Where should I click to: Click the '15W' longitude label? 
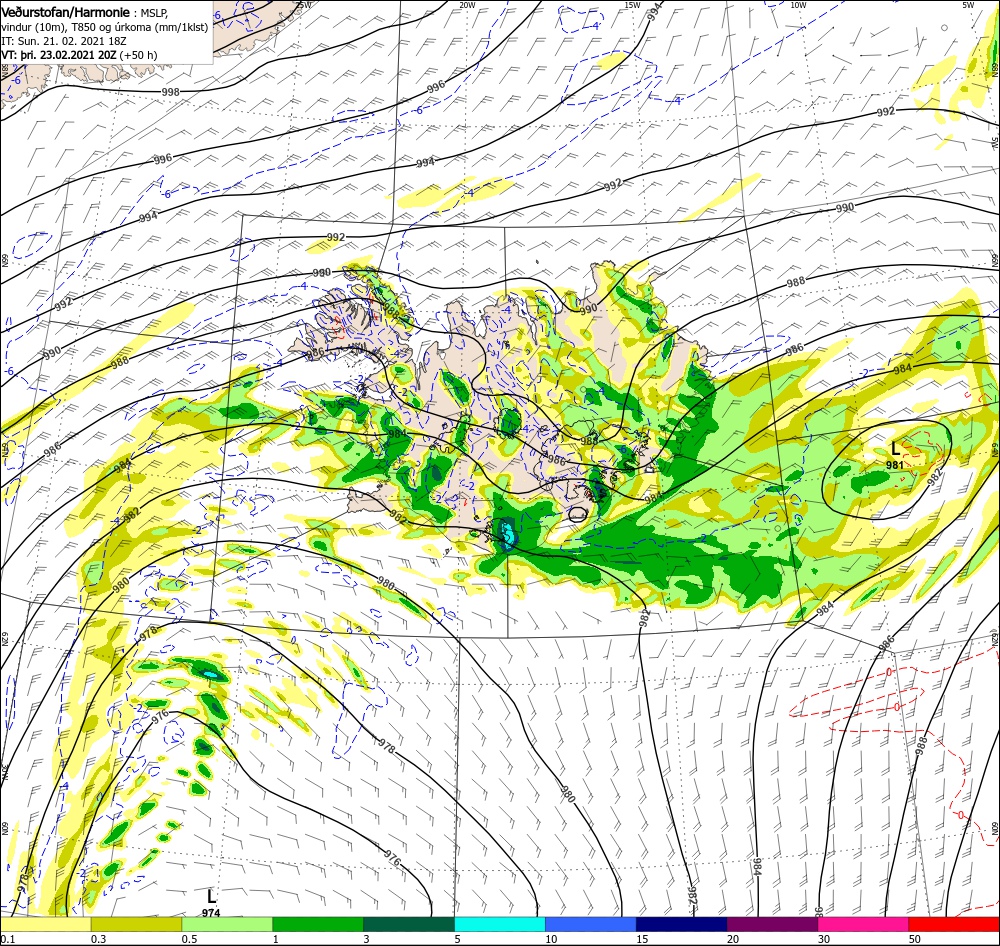(x=632, y=5)
